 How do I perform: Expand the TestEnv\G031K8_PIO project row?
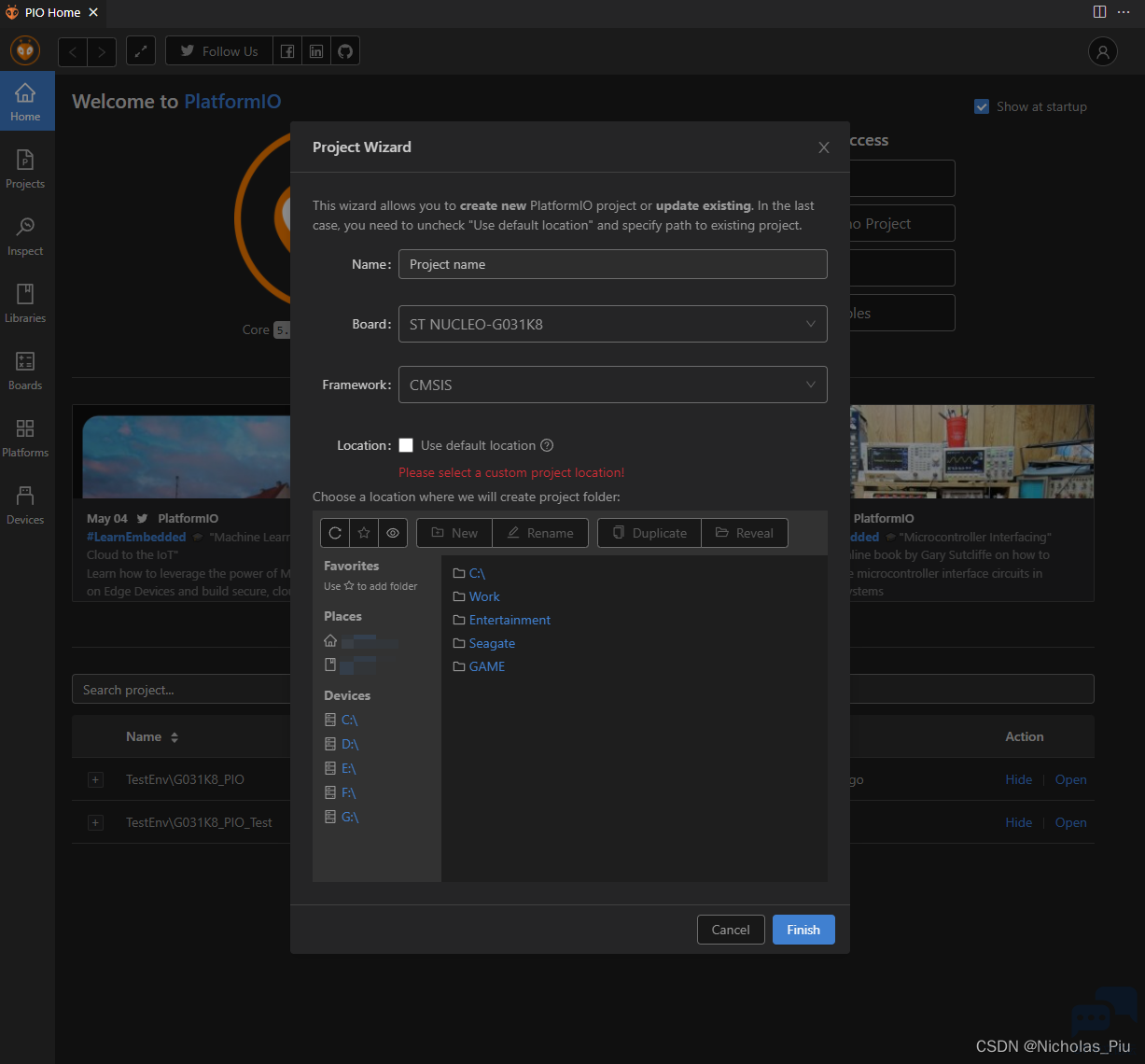click(95, 779)
